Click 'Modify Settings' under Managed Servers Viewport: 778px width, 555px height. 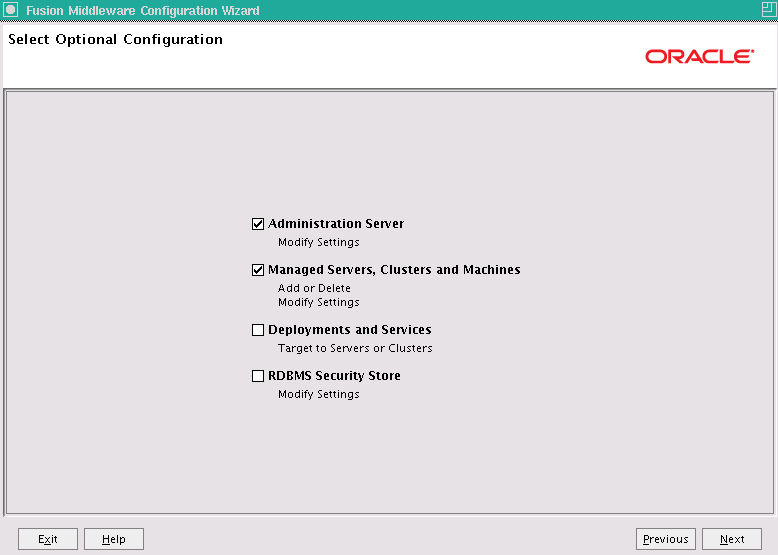[x=319, y=302]
